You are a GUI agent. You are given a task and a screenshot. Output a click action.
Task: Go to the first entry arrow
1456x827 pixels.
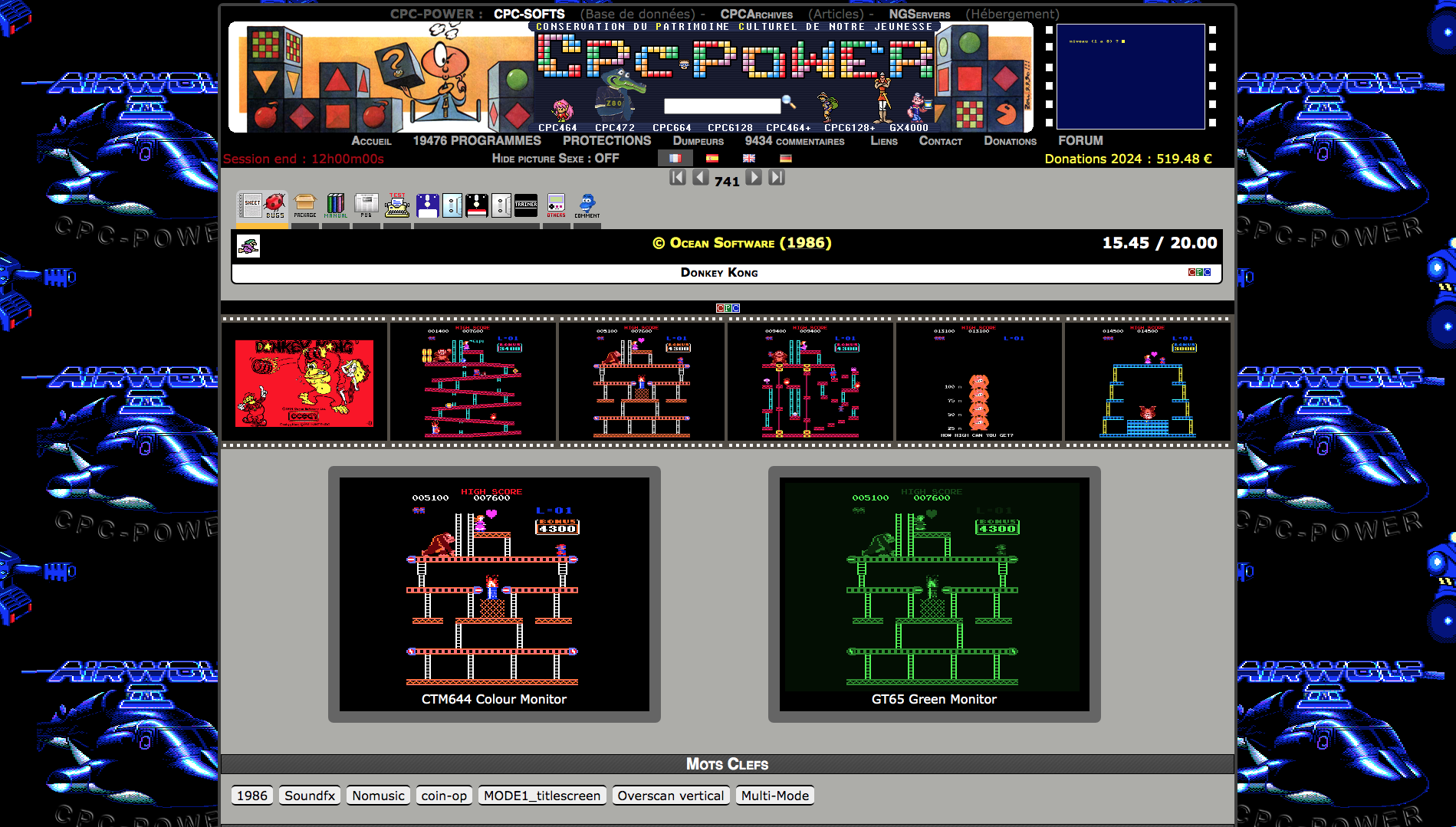678,178
